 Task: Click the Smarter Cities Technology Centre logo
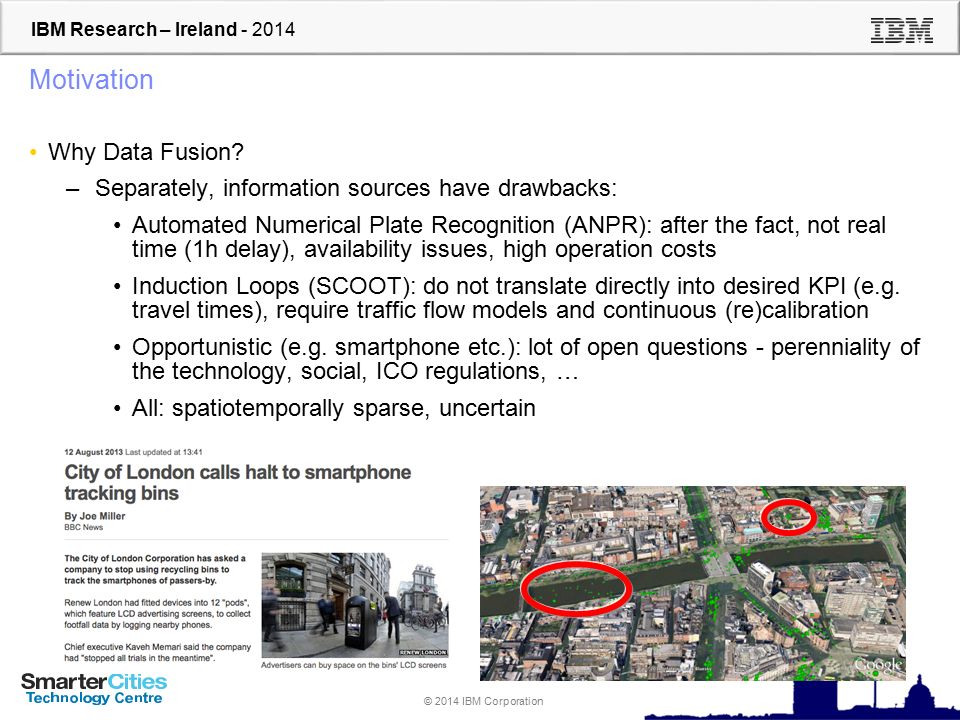[x=94, y=689]
